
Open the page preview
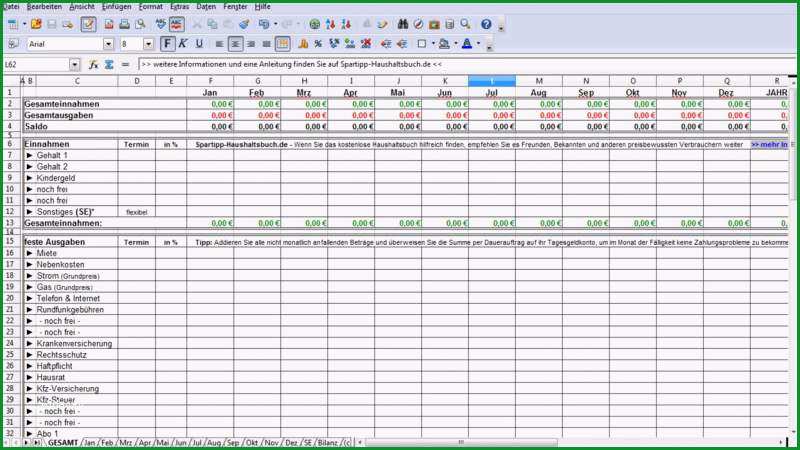pos(140,24)
